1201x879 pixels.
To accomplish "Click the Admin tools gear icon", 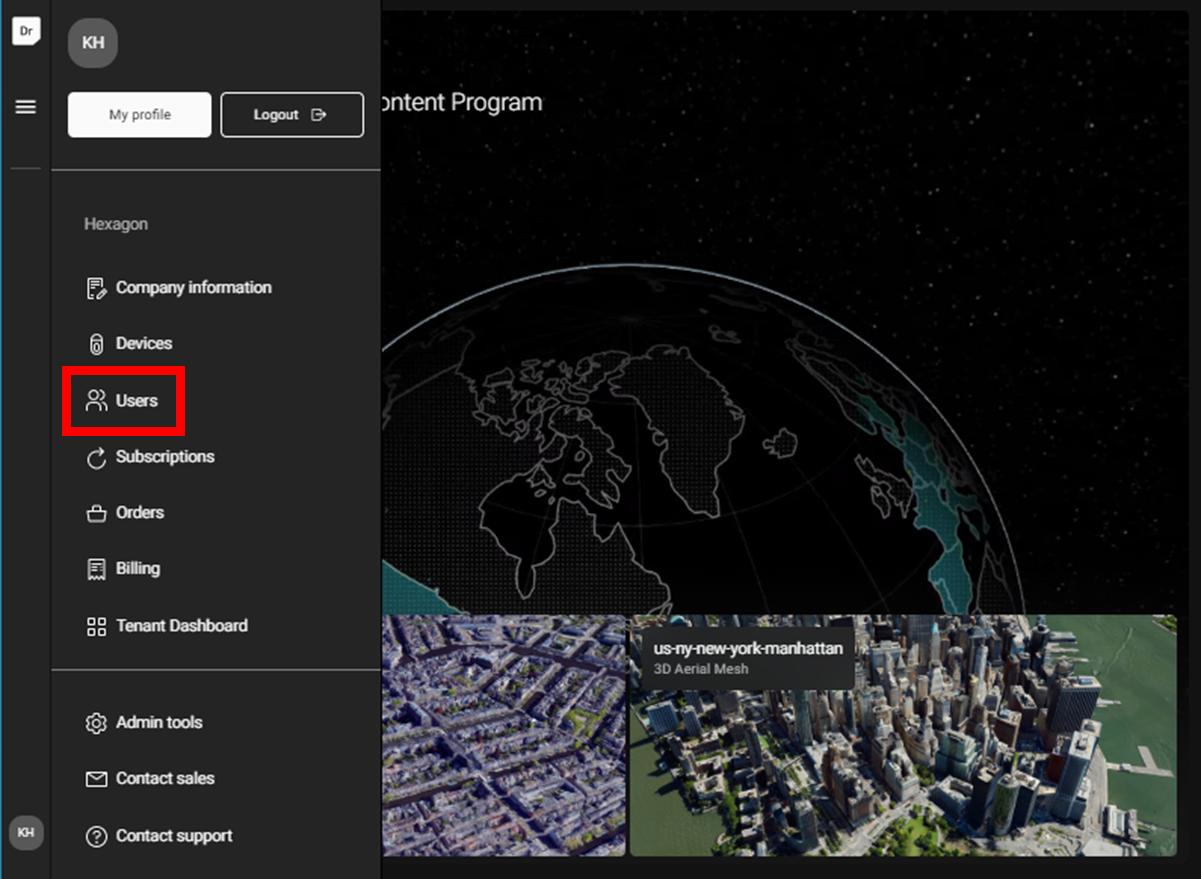I will [96, 723].
